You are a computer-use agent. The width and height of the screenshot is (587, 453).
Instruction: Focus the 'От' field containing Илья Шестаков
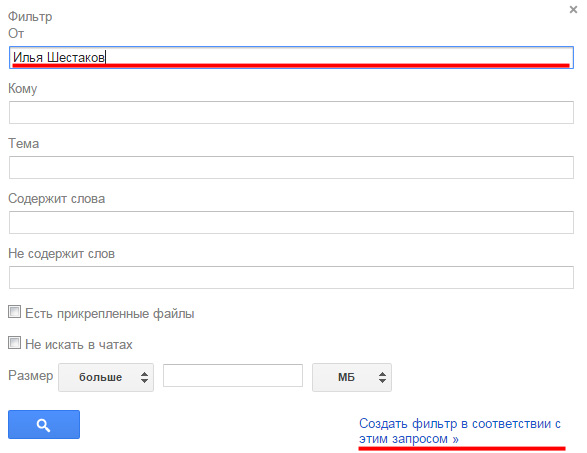[x=291, y=57]
